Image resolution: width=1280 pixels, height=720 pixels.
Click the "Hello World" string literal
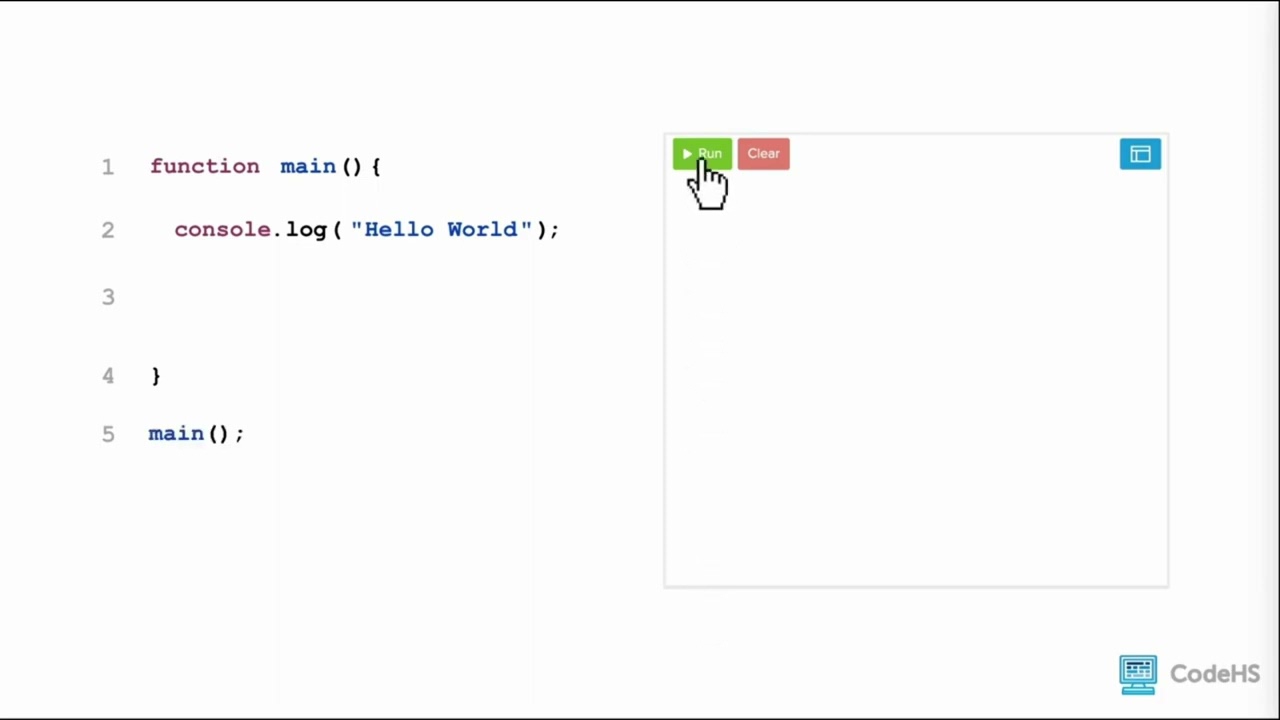pyautogui.click(x=441, y=230)
